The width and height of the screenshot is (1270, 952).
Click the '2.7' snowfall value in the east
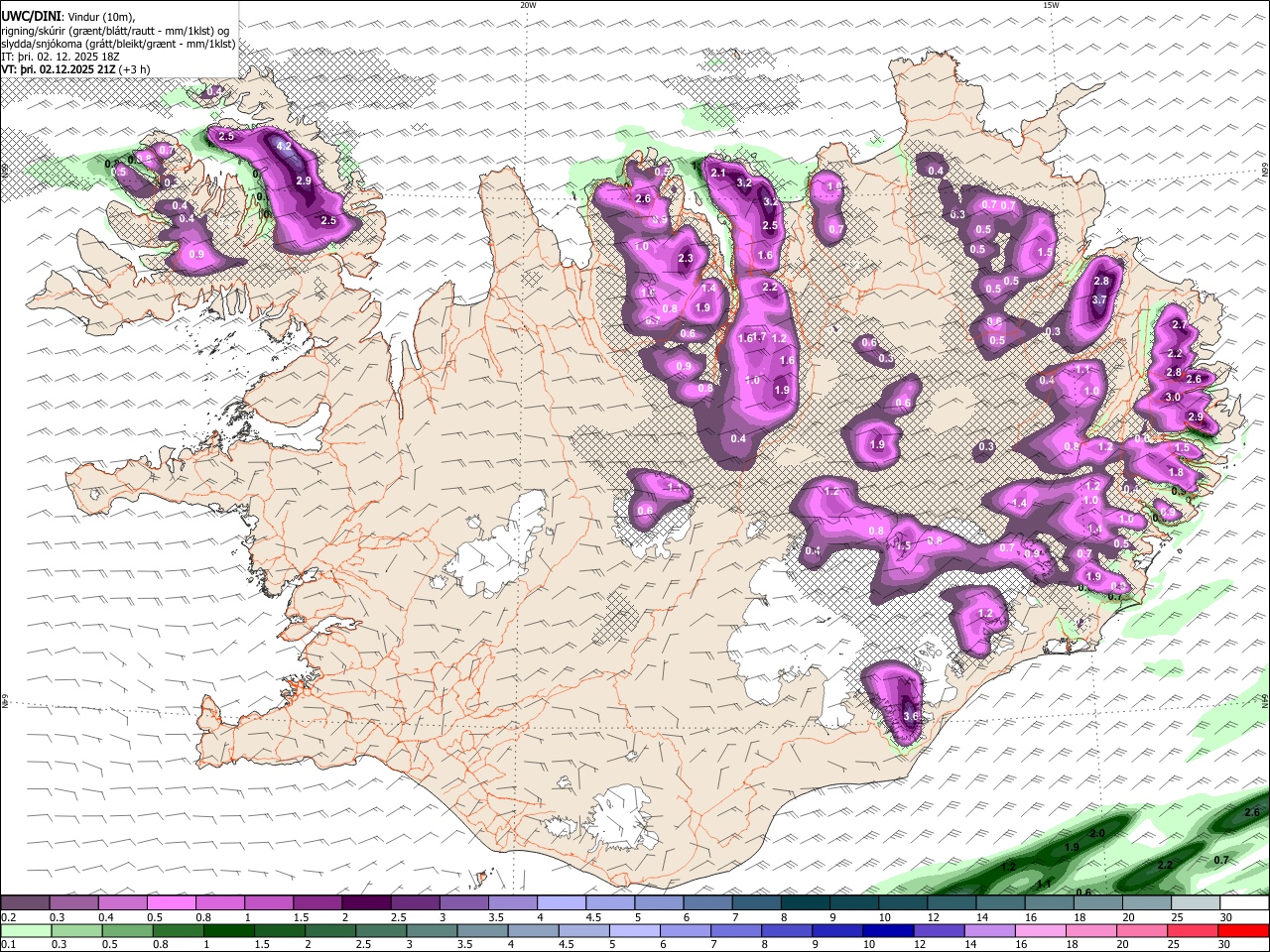pyautogui.click(x=1180, y=325)
